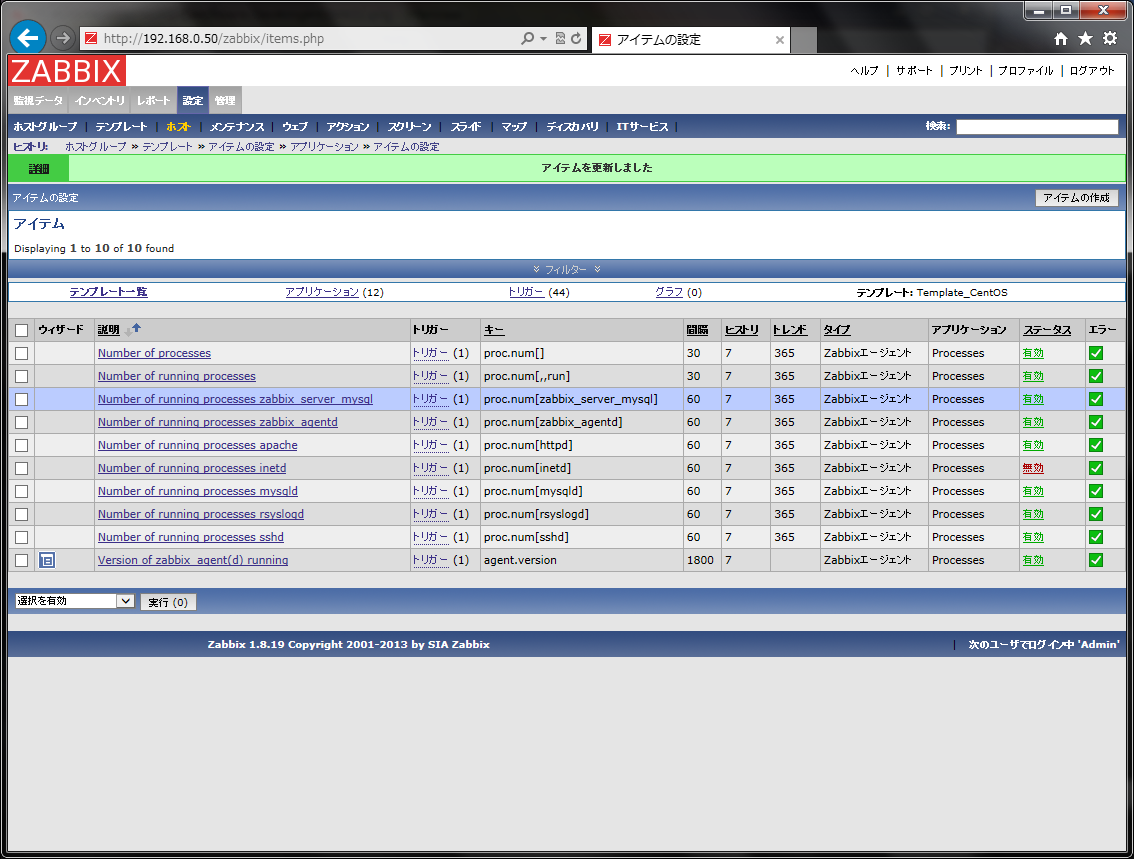Click the 有効 status link for mysqld row
Screen dimensions: 1134x859
pos(1033,491)
